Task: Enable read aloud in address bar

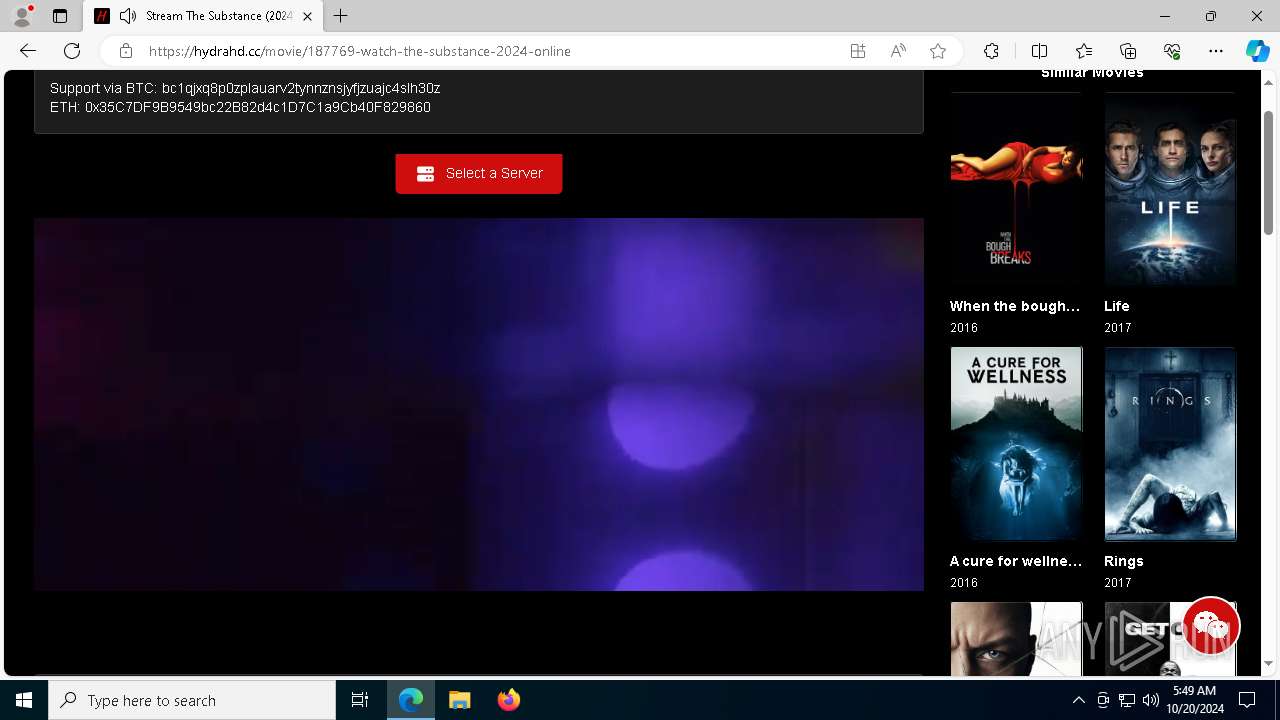Action: pos(898,51)
